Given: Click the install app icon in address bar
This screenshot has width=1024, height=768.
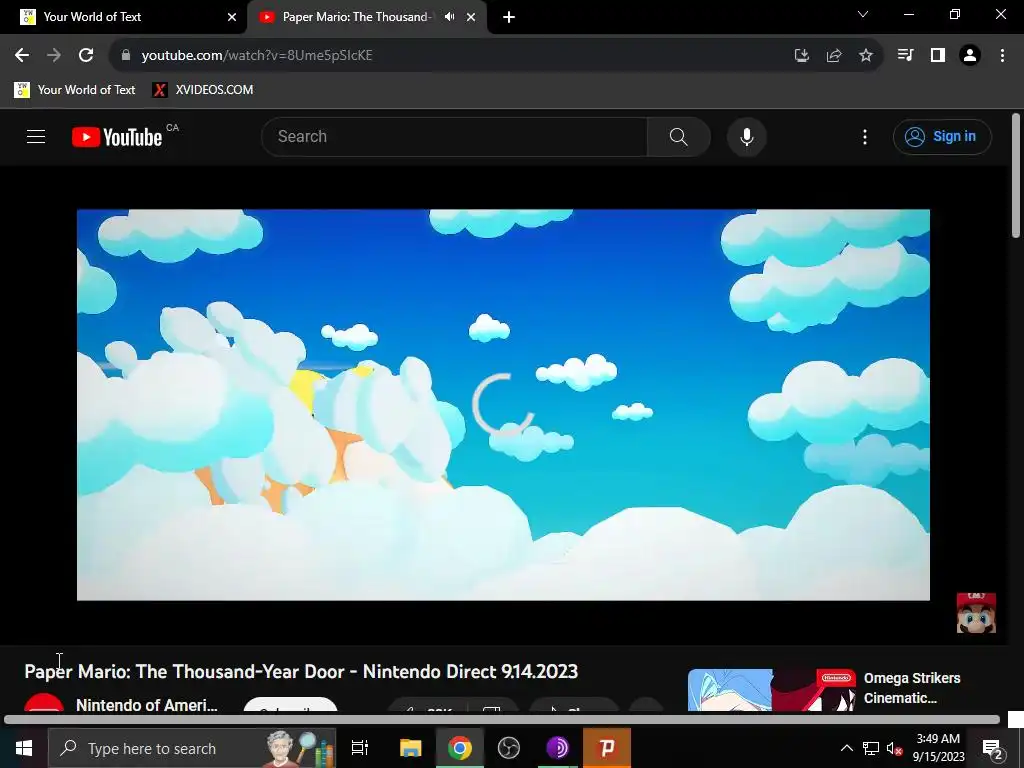Looking at the screenshot, I should pos(801,56).
